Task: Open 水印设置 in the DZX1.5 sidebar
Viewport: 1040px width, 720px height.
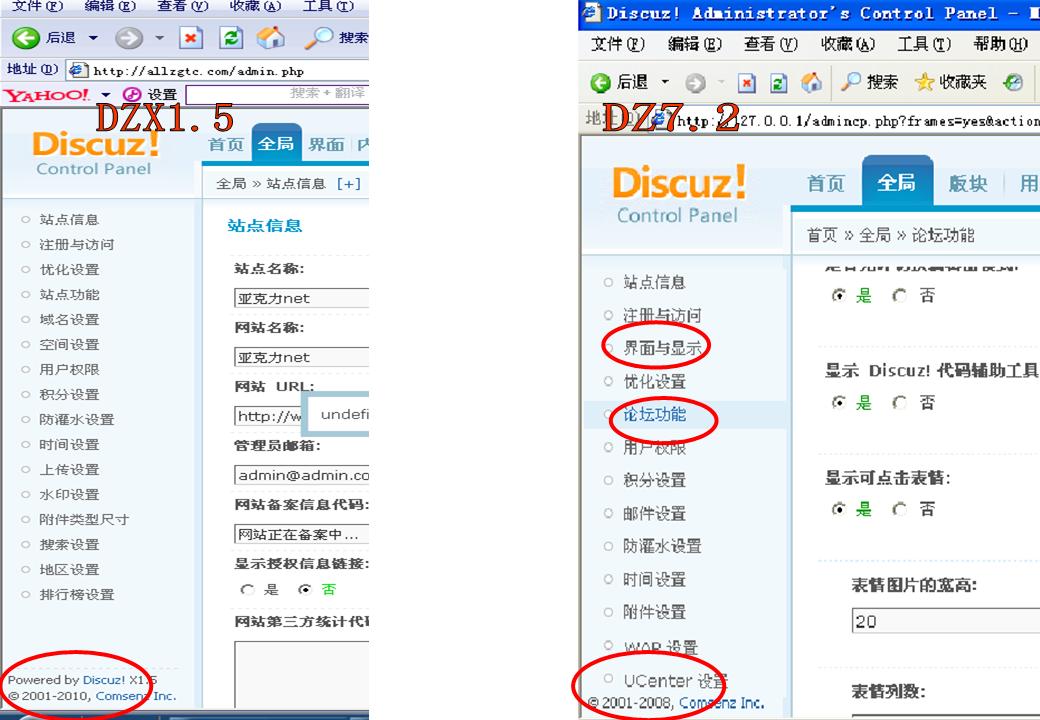Action: [70, 495]
